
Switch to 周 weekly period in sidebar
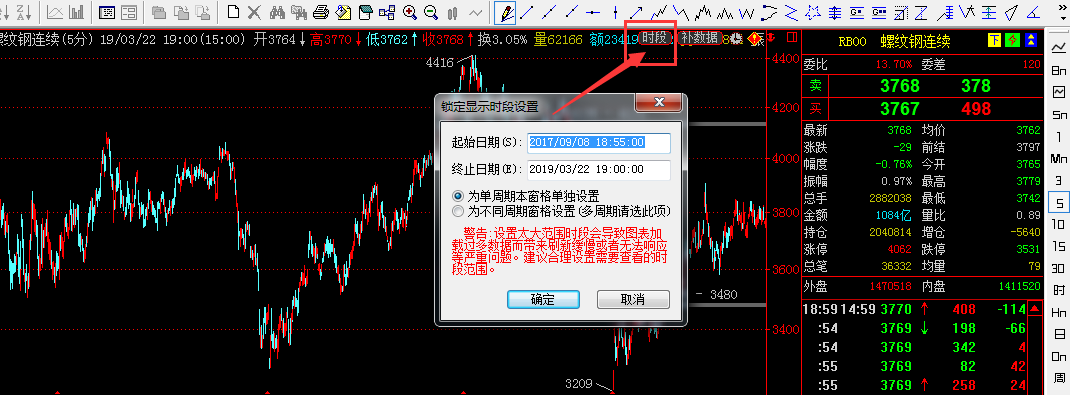tap(1058, 377)
